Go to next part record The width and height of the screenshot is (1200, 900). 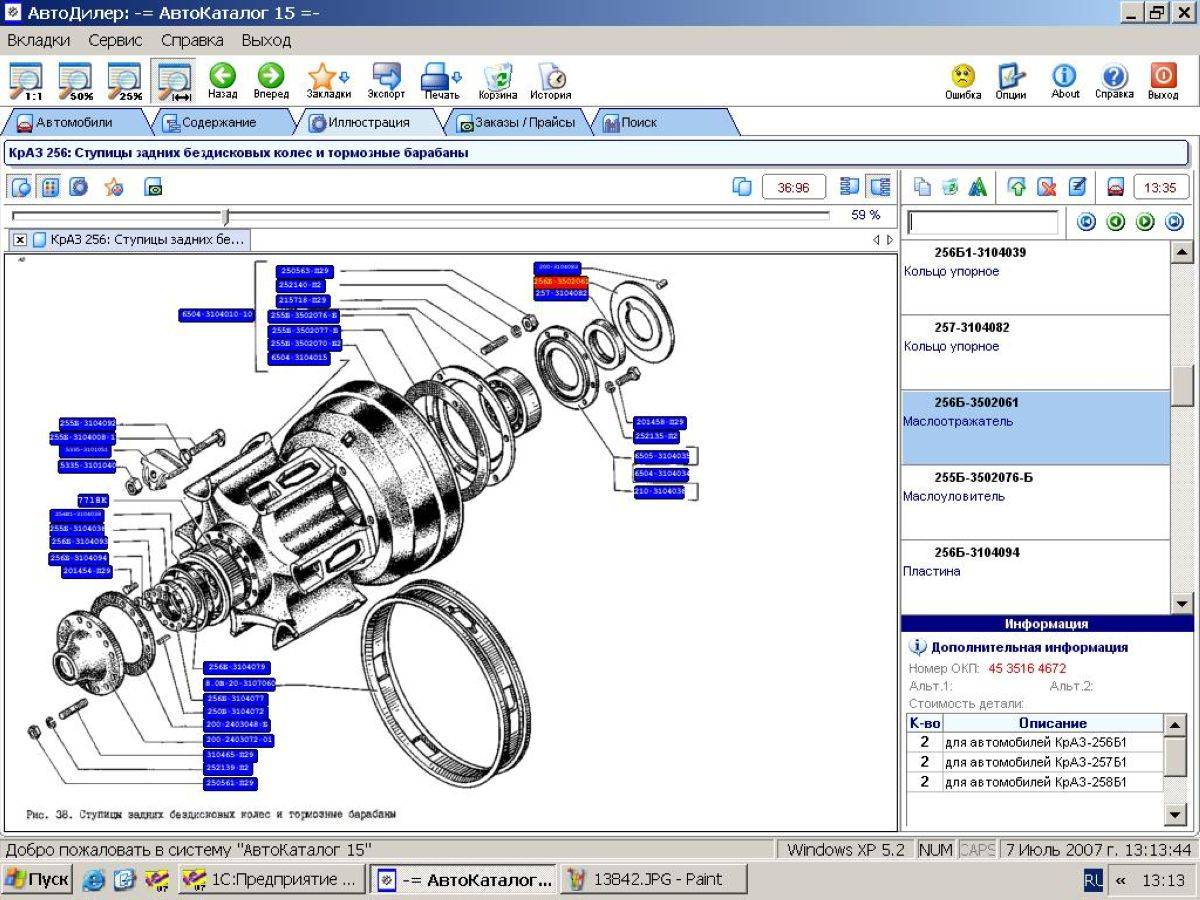point(1145,222)
